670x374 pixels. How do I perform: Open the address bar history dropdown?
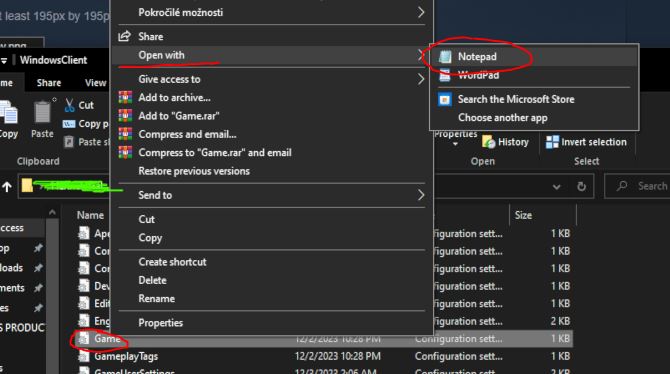pyautogui.click(x=556, y=187)
